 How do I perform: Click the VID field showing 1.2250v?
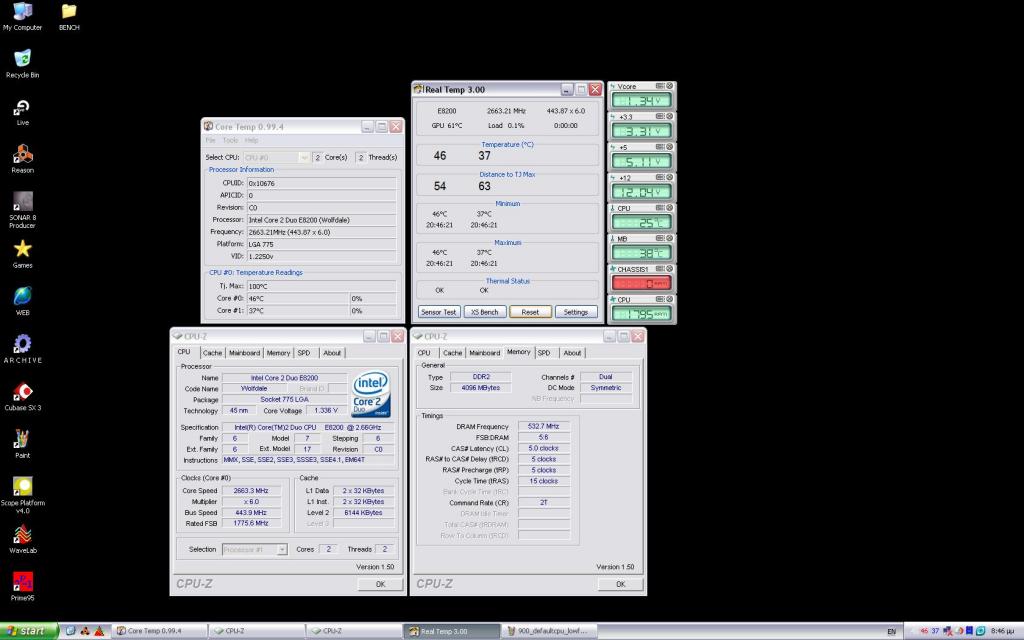pos(321,257)
